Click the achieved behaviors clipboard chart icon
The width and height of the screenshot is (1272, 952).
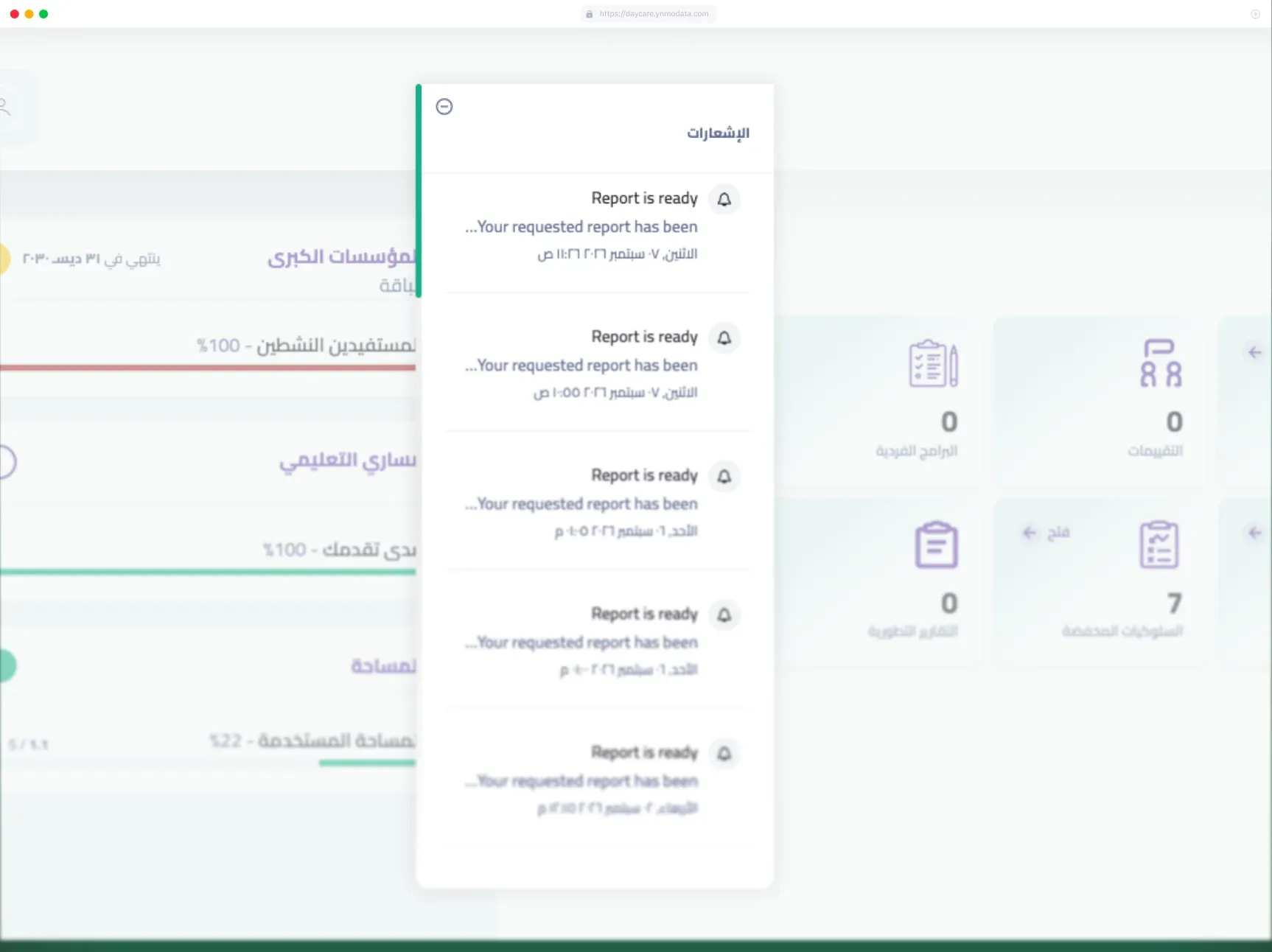(x=1159, y=545)
